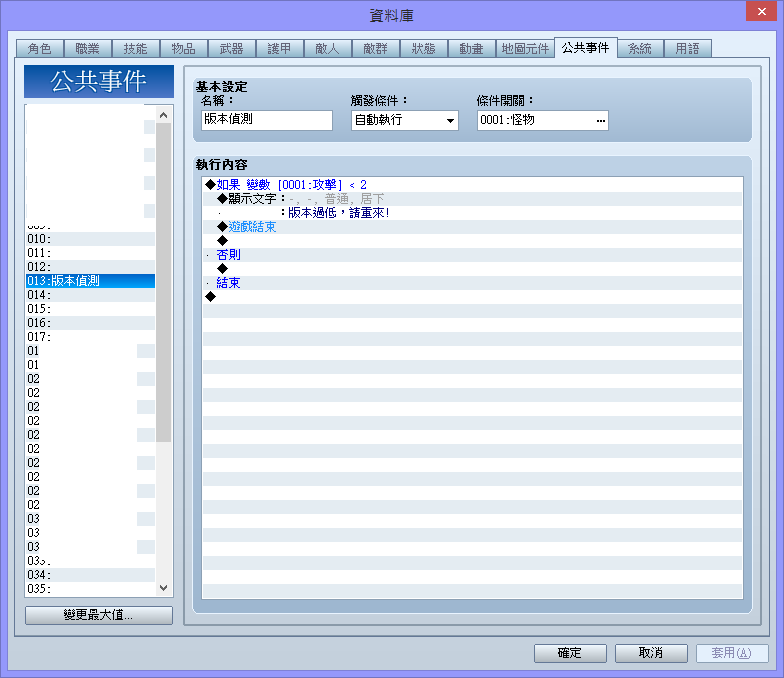The image size is (784, 678).
Task: Go to the 物品 tab
Action: pyautogui.click(x=184, y=48)
